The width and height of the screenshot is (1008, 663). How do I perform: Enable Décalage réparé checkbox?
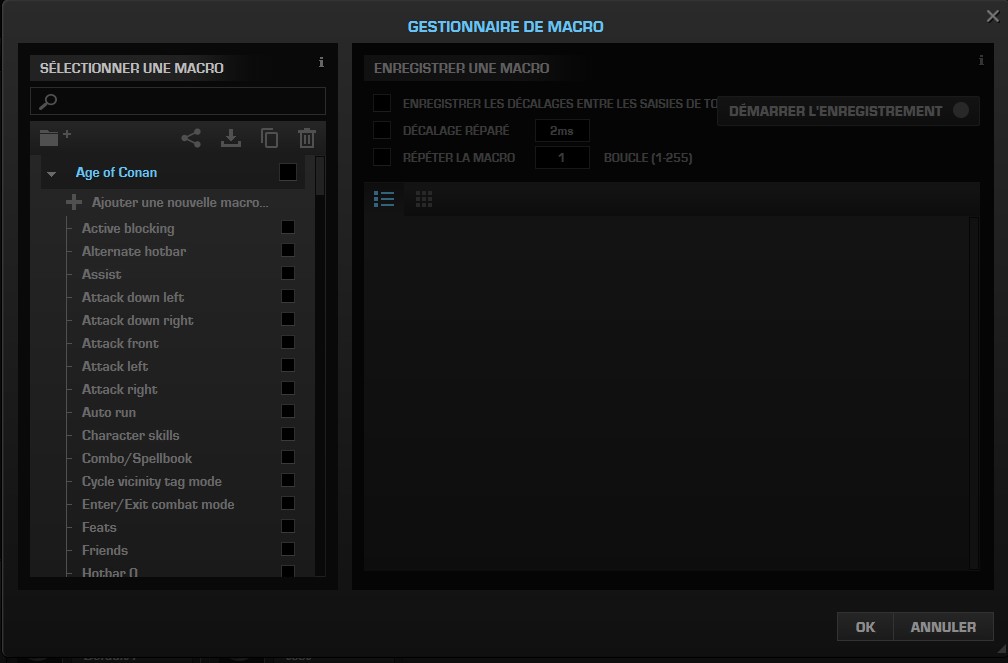[x=382, y=130]
